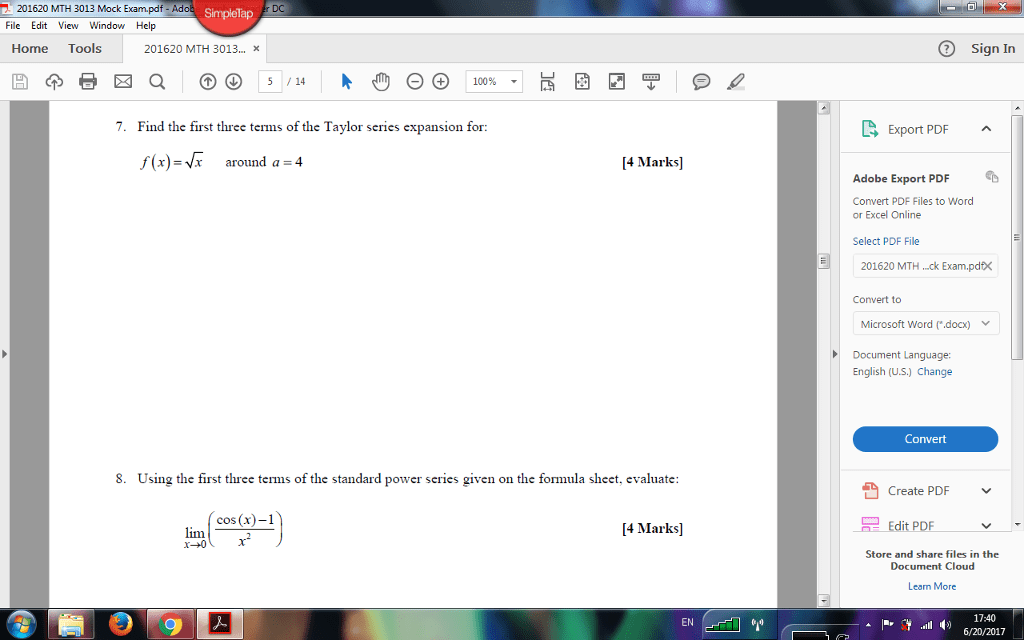Enter full screen mode icon

(616, 82)
